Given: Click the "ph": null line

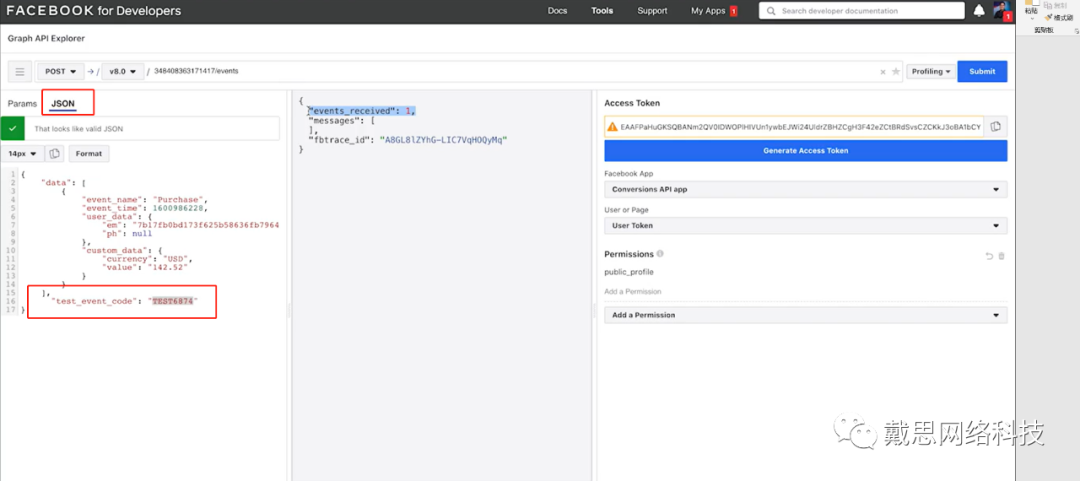Looking at the screenshot, I should (x=127, y=233).
